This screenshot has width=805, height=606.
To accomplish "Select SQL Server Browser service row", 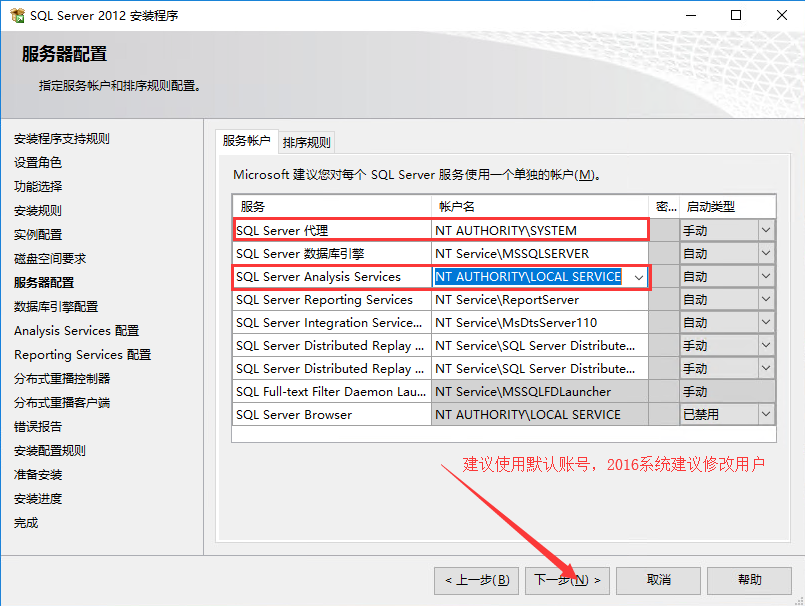I will pyautogui.click(x=332, y=414).
